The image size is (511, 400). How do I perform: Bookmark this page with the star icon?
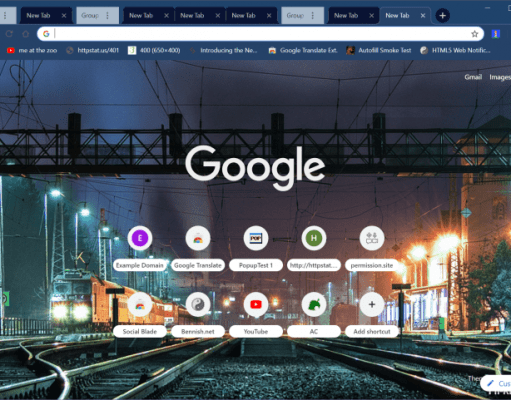point(475,34)
